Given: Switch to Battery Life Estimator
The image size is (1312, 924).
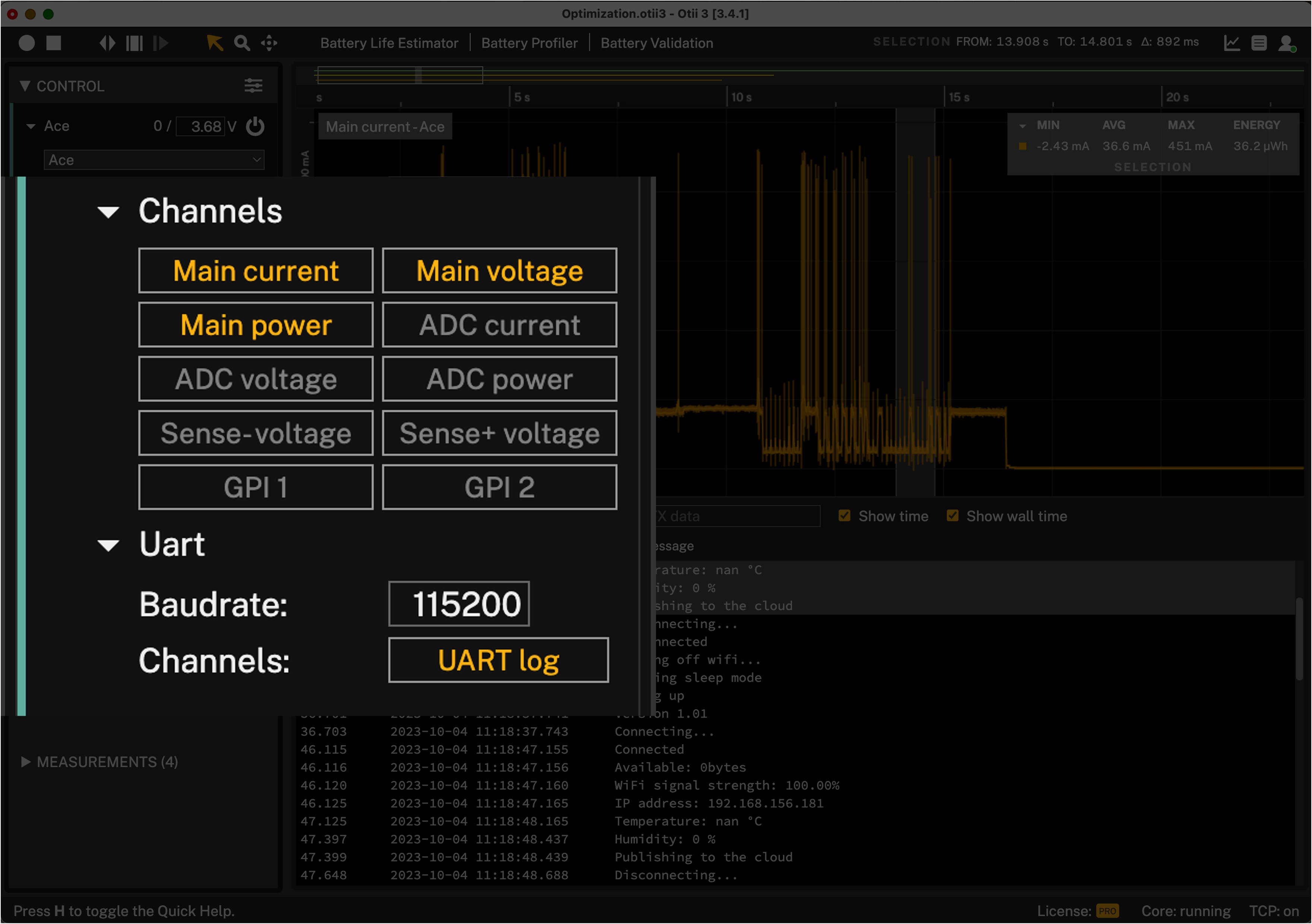Looking at the screenshot, I should coord(389,43).
